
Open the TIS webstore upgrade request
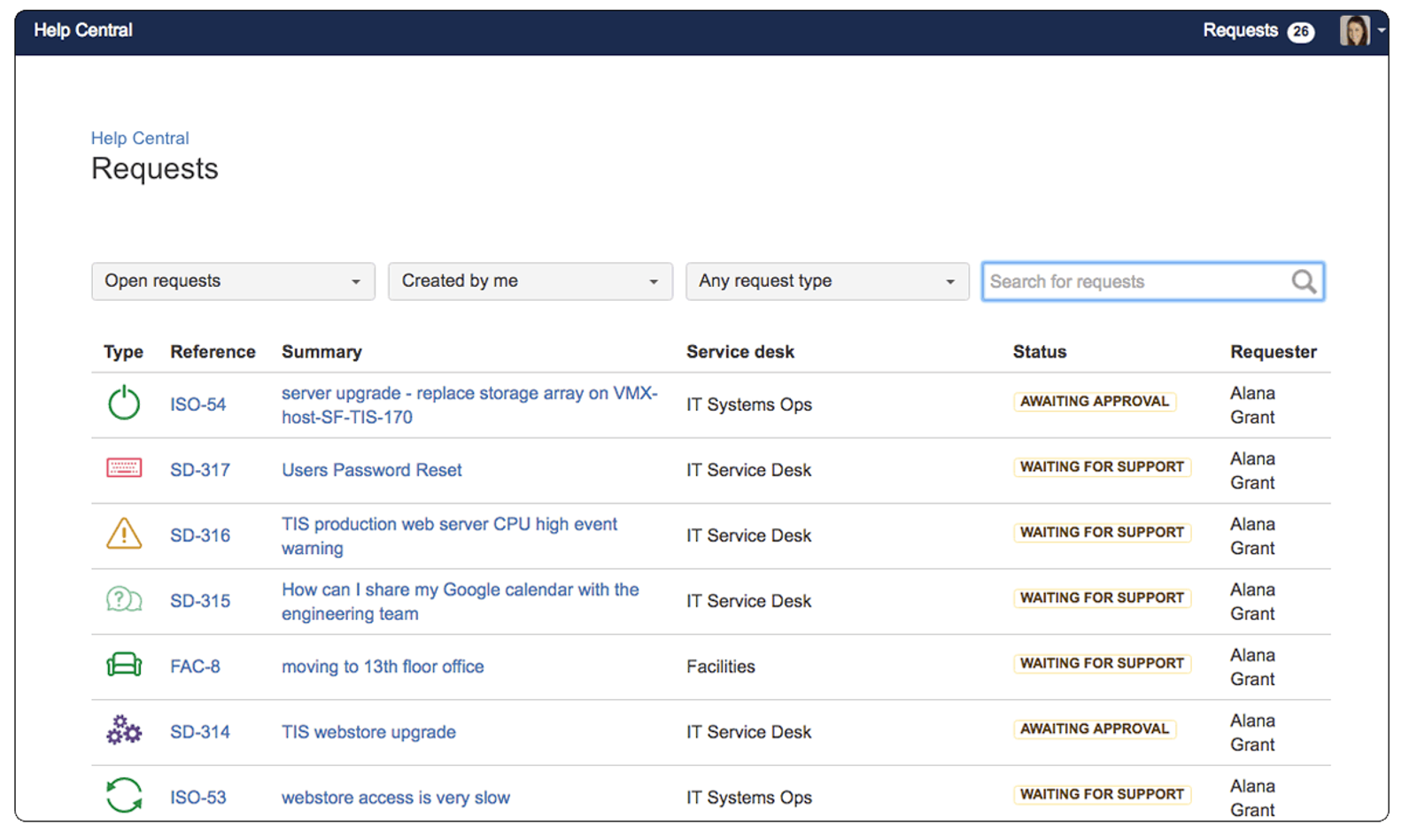pos(368,732)
